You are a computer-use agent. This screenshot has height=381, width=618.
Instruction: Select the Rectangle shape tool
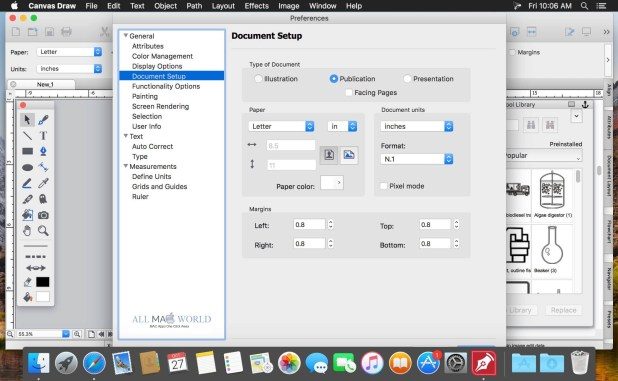(27, 151)
